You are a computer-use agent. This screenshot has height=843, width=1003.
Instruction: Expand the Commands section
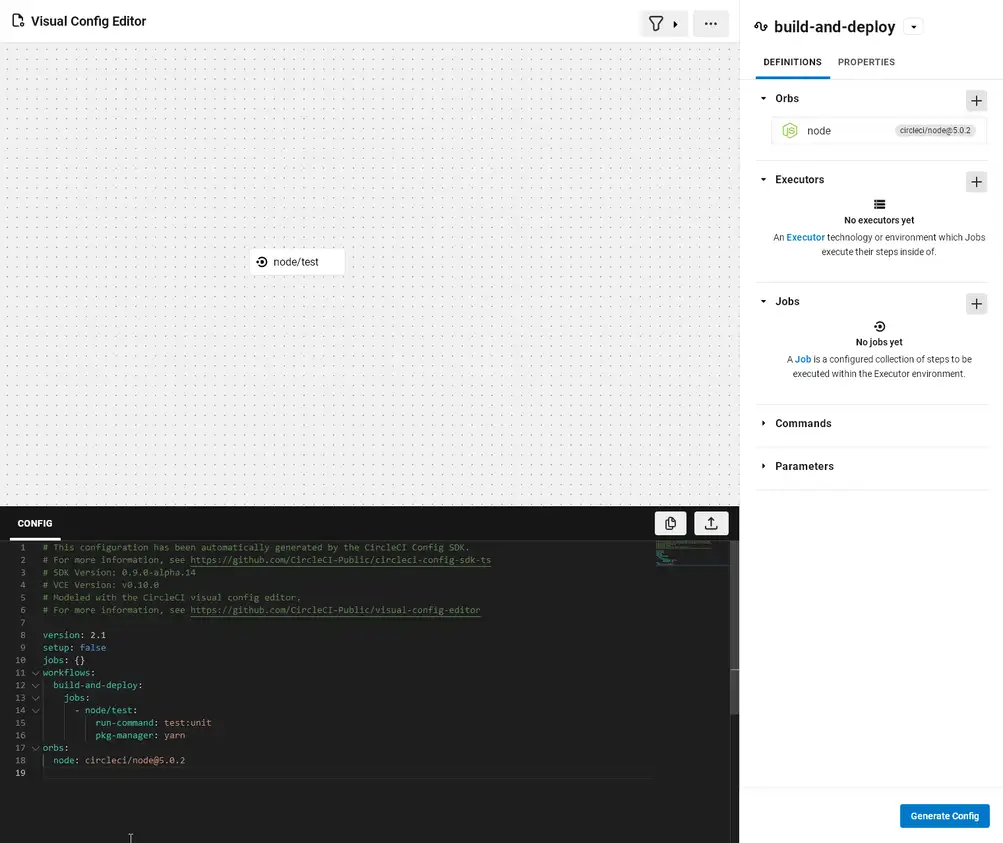(x=763, y=423)
